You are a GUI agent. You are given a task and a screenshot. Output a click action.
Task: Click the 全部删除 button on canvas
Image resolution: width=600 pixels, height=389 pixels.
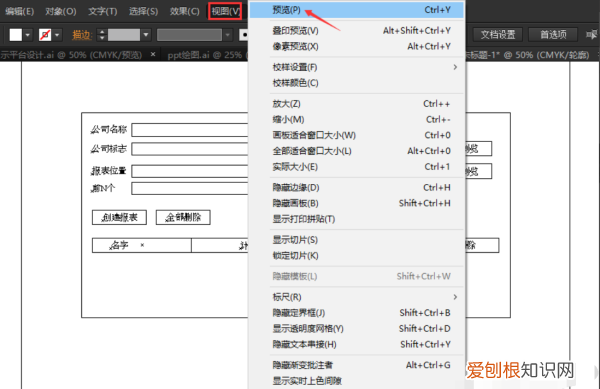pyautogui.click(x=183, y=217)
